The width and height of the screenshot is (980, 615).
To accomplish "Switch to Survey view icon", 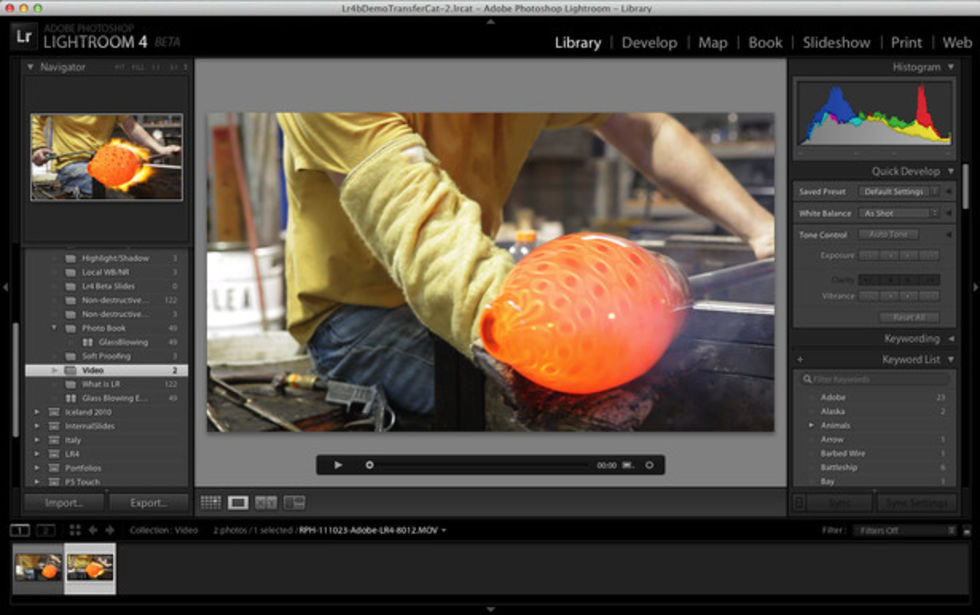I will (x=294, y=503).
